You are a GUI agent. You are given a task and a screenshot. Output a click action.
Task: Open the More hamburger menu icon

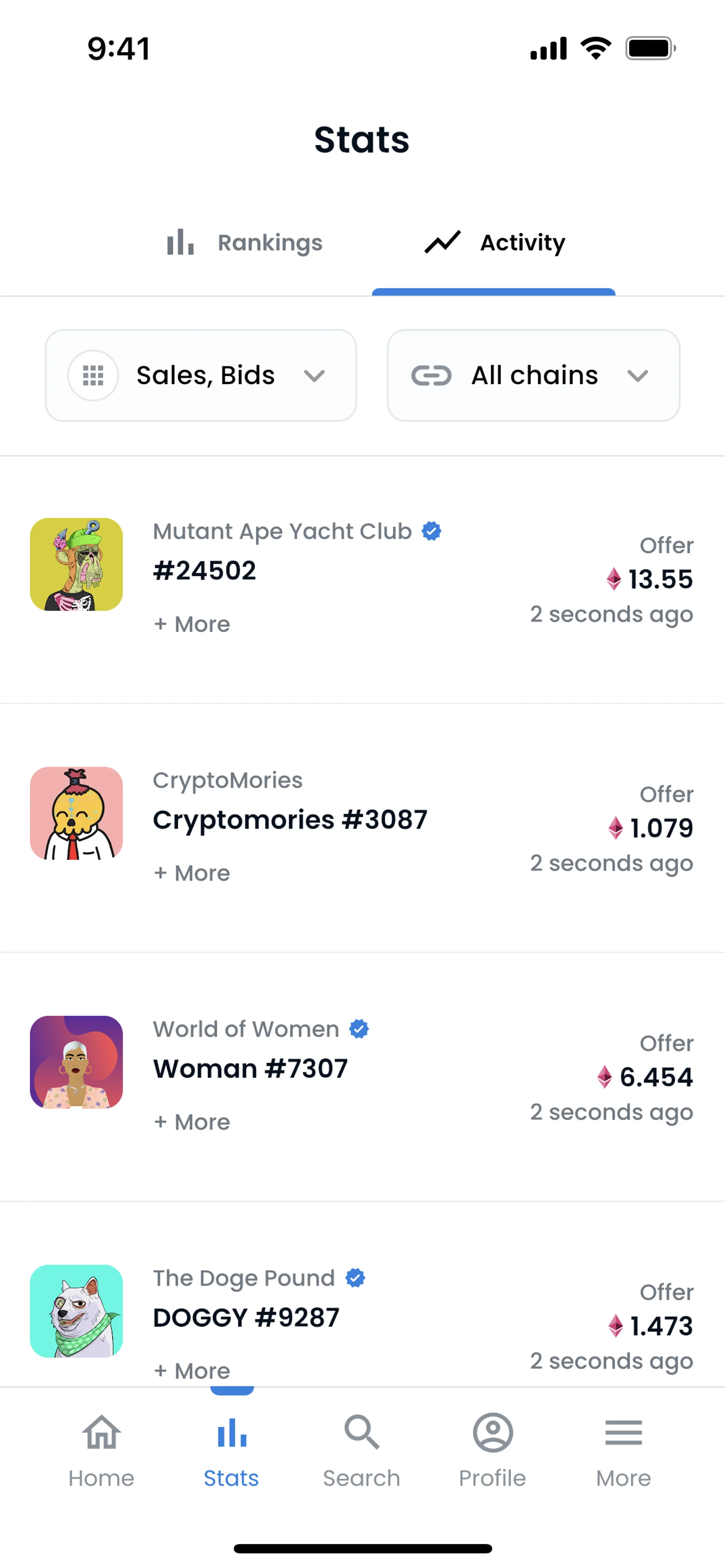pos(623,1433)
